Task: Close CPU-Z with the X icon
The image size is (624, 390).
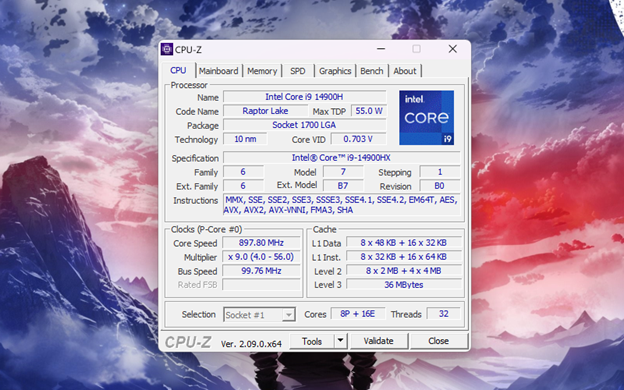Action: coord(452,49)
